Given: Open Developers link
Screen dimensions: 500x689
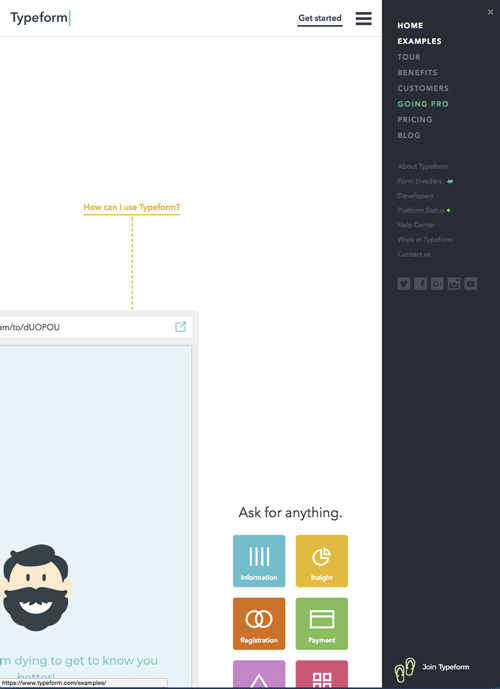Looking at the screenshot, I should pos(415,196).
